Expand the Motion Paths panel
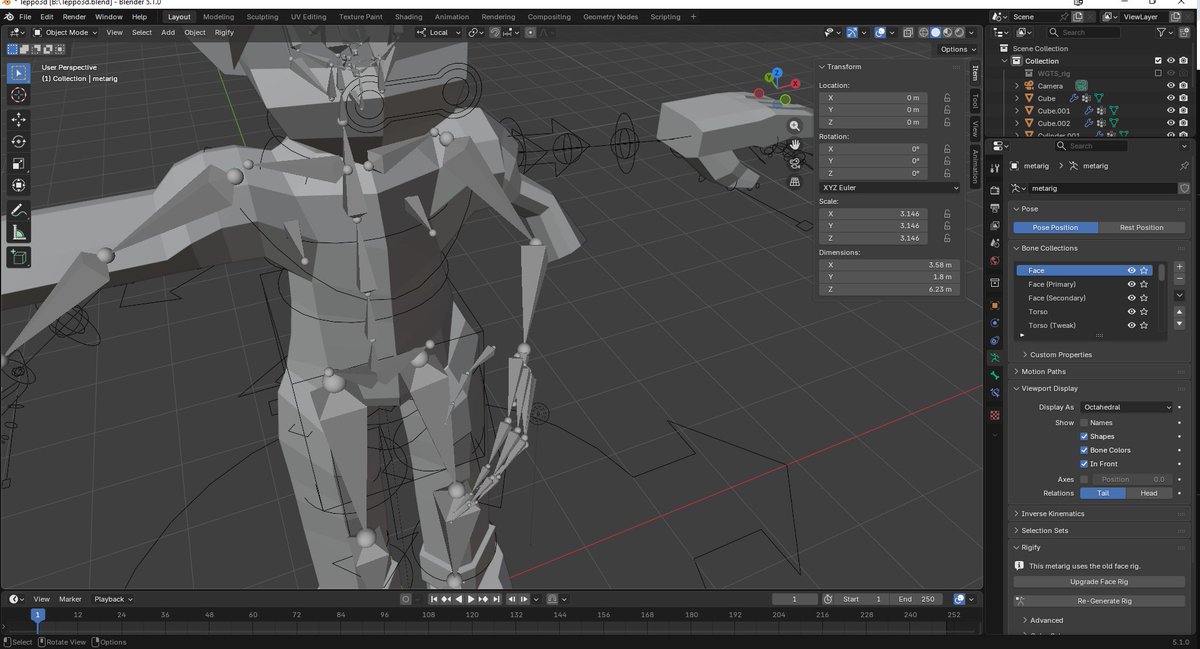Image resolution: width=1200 pixels, height=649 pixels. (x=1042, y=371)
